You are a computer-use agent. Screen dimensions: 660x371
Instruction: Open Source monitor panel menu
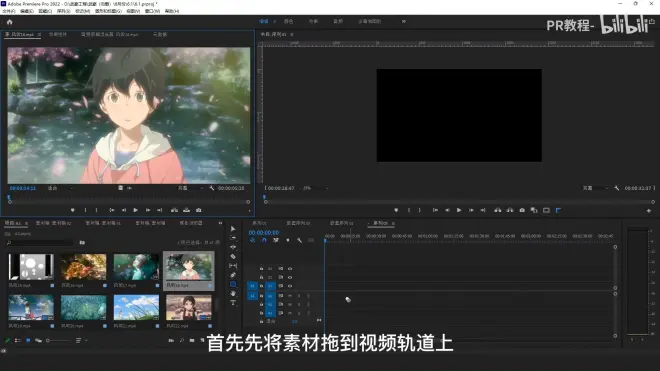(39, 35)
